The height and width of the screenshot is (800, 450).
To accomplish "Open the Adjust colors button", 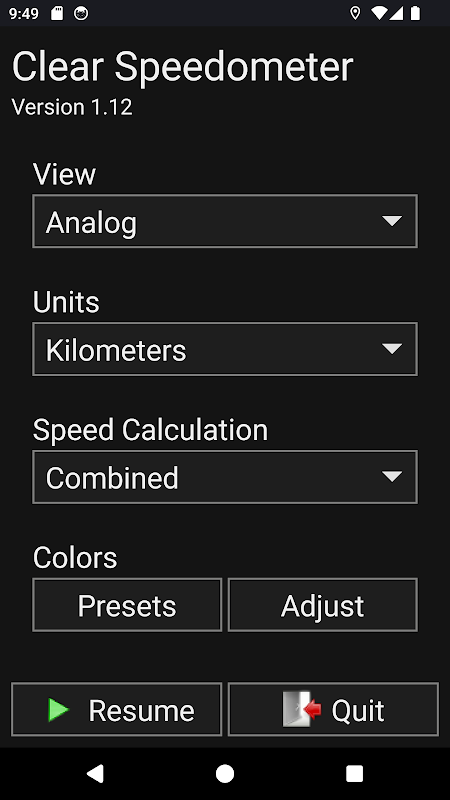I will (323, 605).
